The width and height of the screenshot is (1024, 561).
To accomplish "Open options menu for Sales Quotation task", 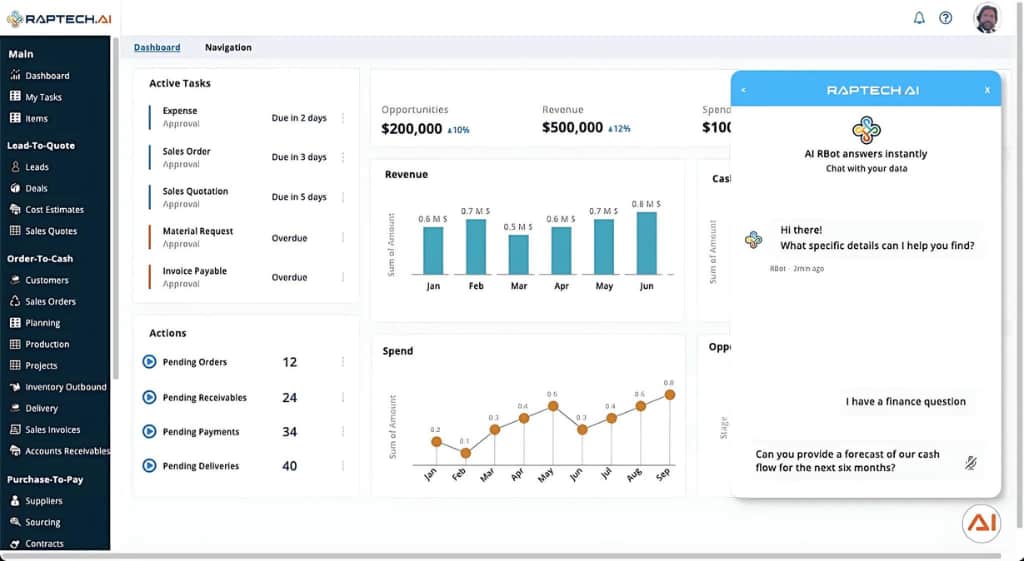I will tap(343, 197).
